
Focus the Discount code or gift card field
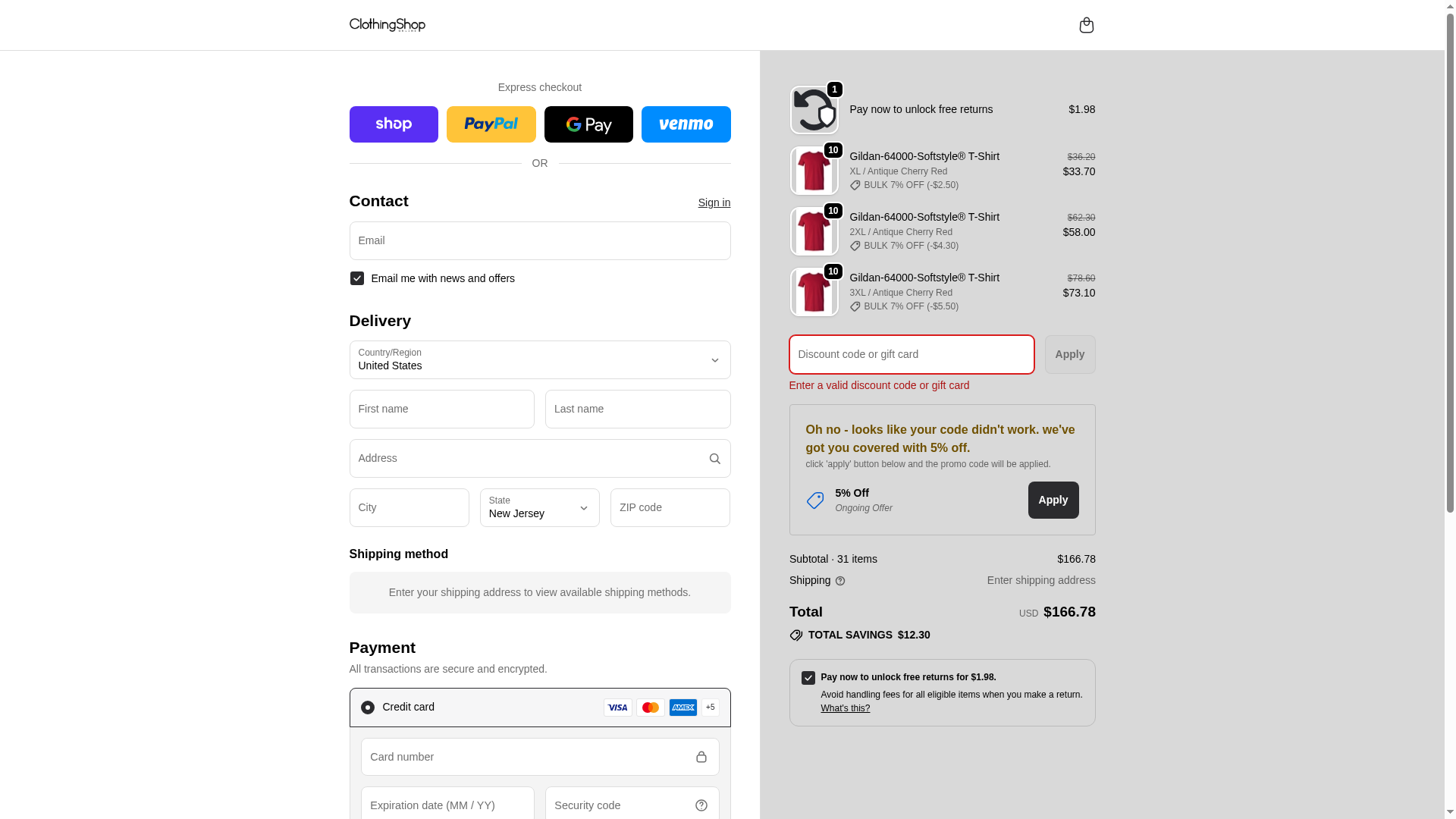(912, 355)
